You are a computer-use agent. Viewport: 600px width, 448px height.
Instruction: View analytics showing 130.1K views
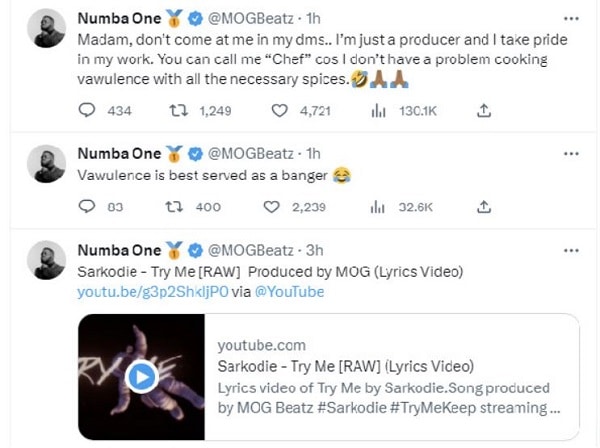379,111
